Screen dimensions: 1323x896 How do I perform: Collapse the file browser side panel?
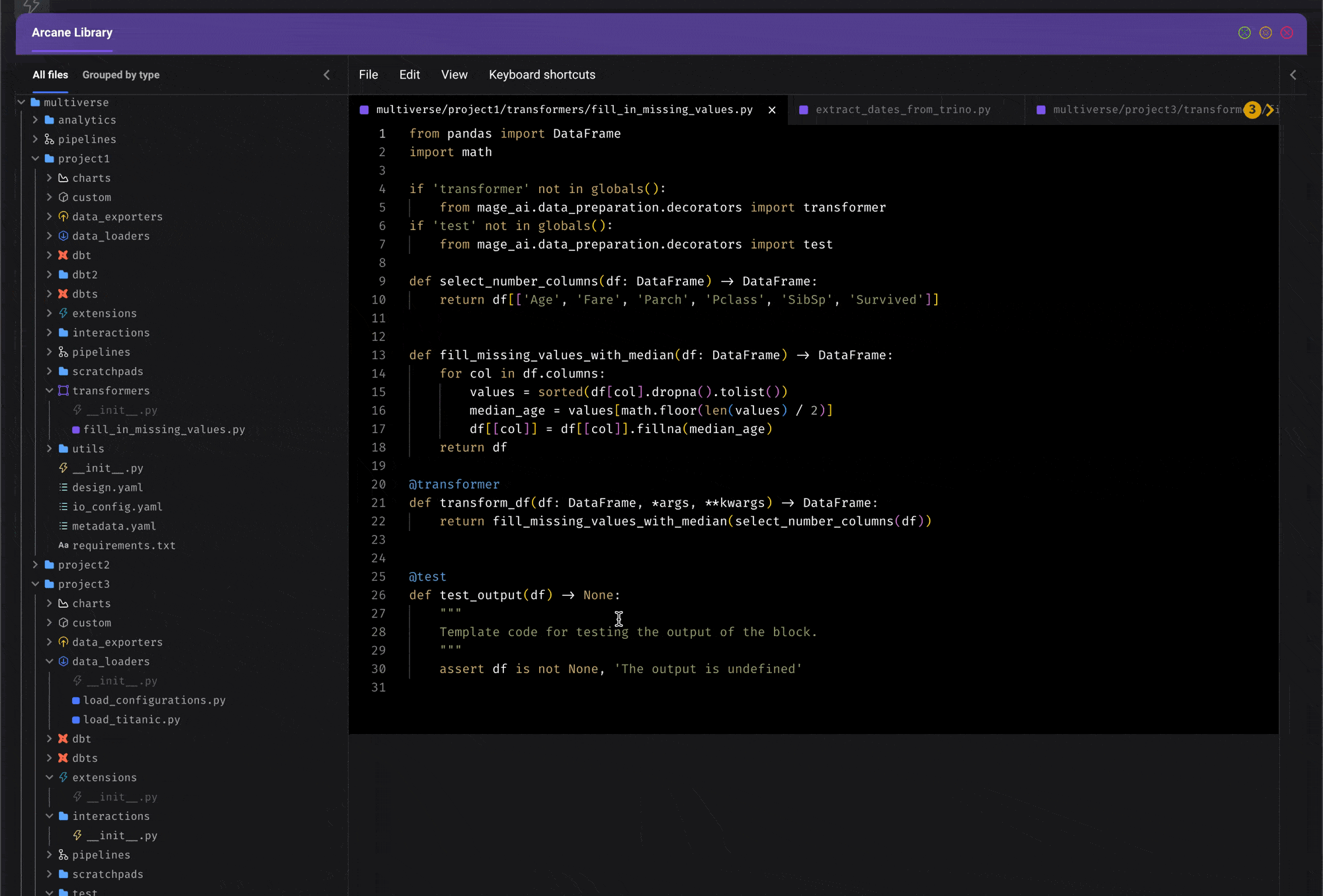click(x=326, y=75)
